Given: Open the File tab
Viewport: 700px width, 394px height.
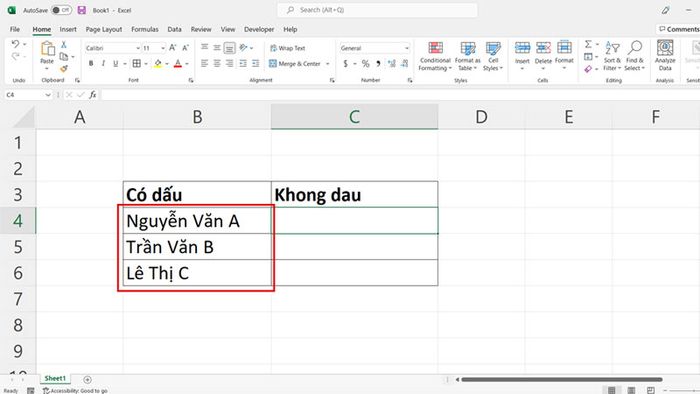Looking at the screenshot, I should (x=15, y=29).
